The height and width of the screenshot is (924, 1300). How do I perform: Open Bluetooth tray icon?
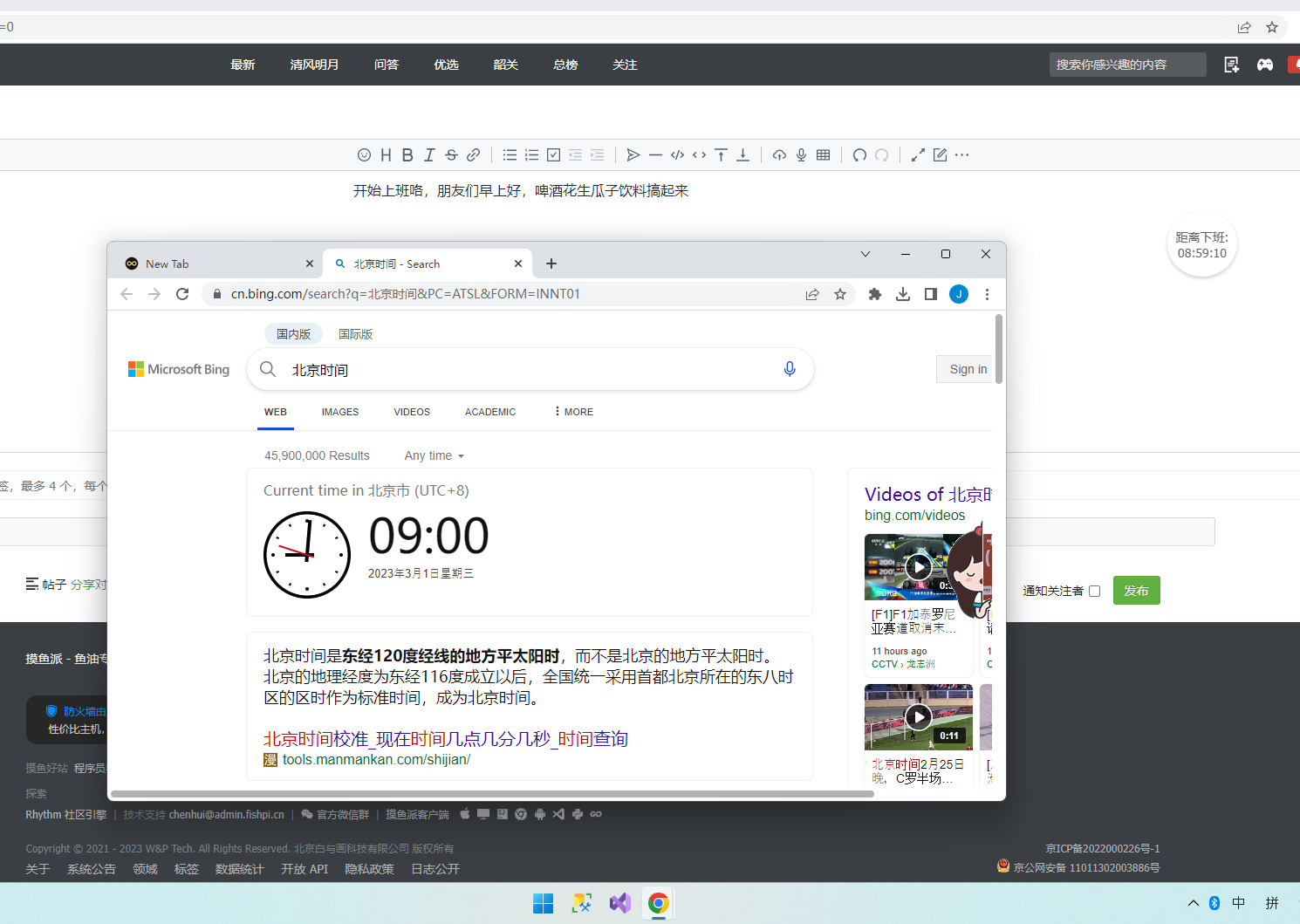[x=1214, y=903]
